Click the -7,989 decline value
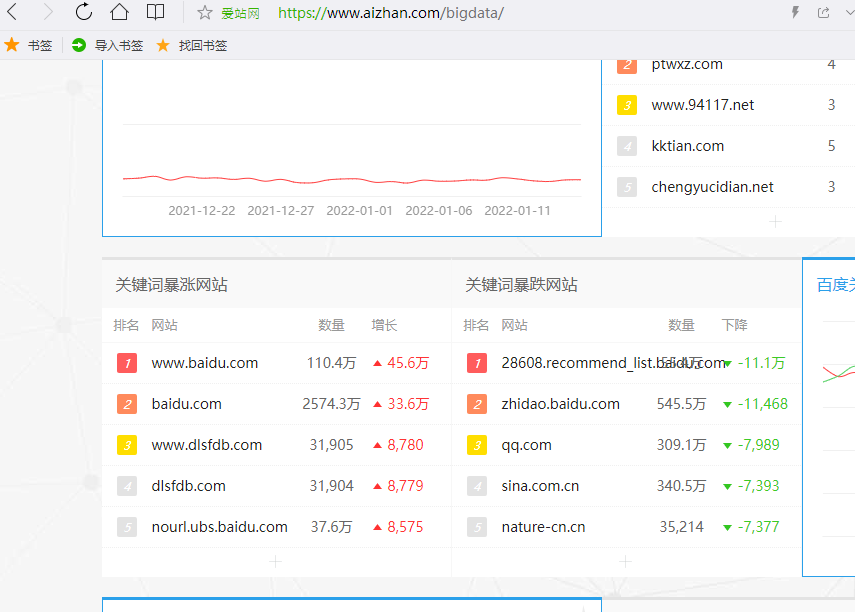855x612 pixels. tap(758, 445)
